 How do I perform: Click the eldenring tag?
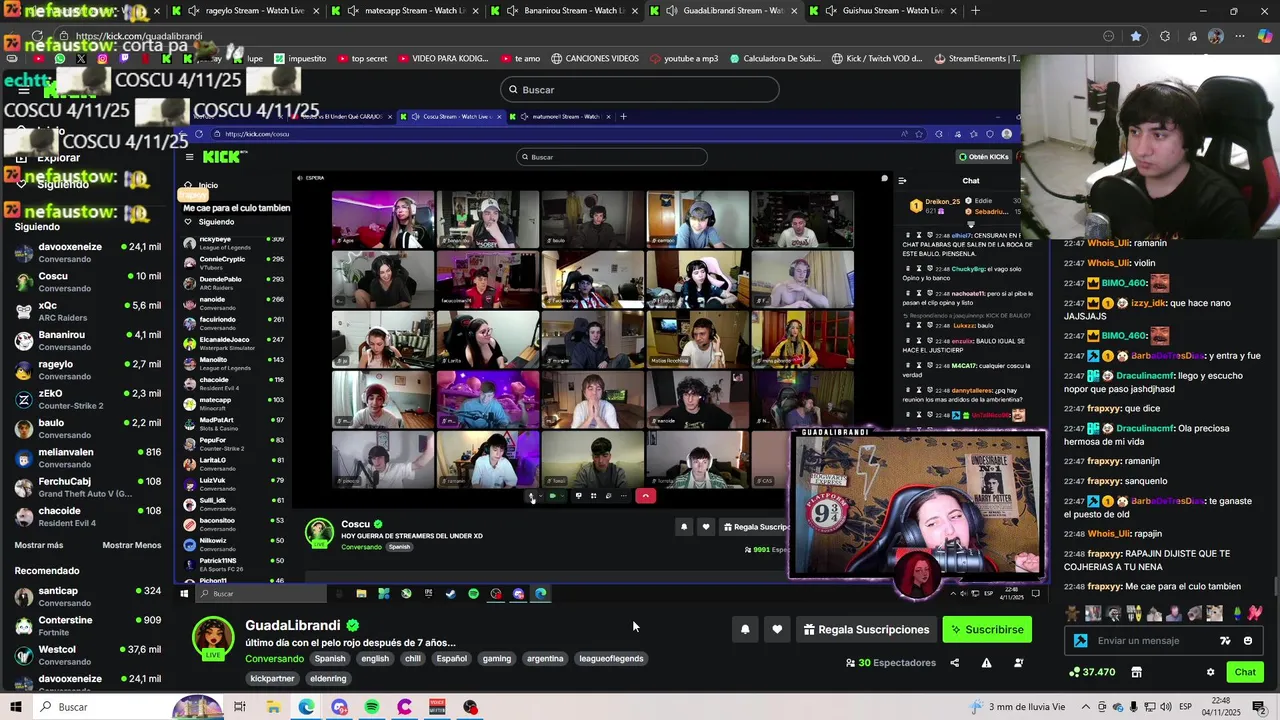tap(328, 679)
